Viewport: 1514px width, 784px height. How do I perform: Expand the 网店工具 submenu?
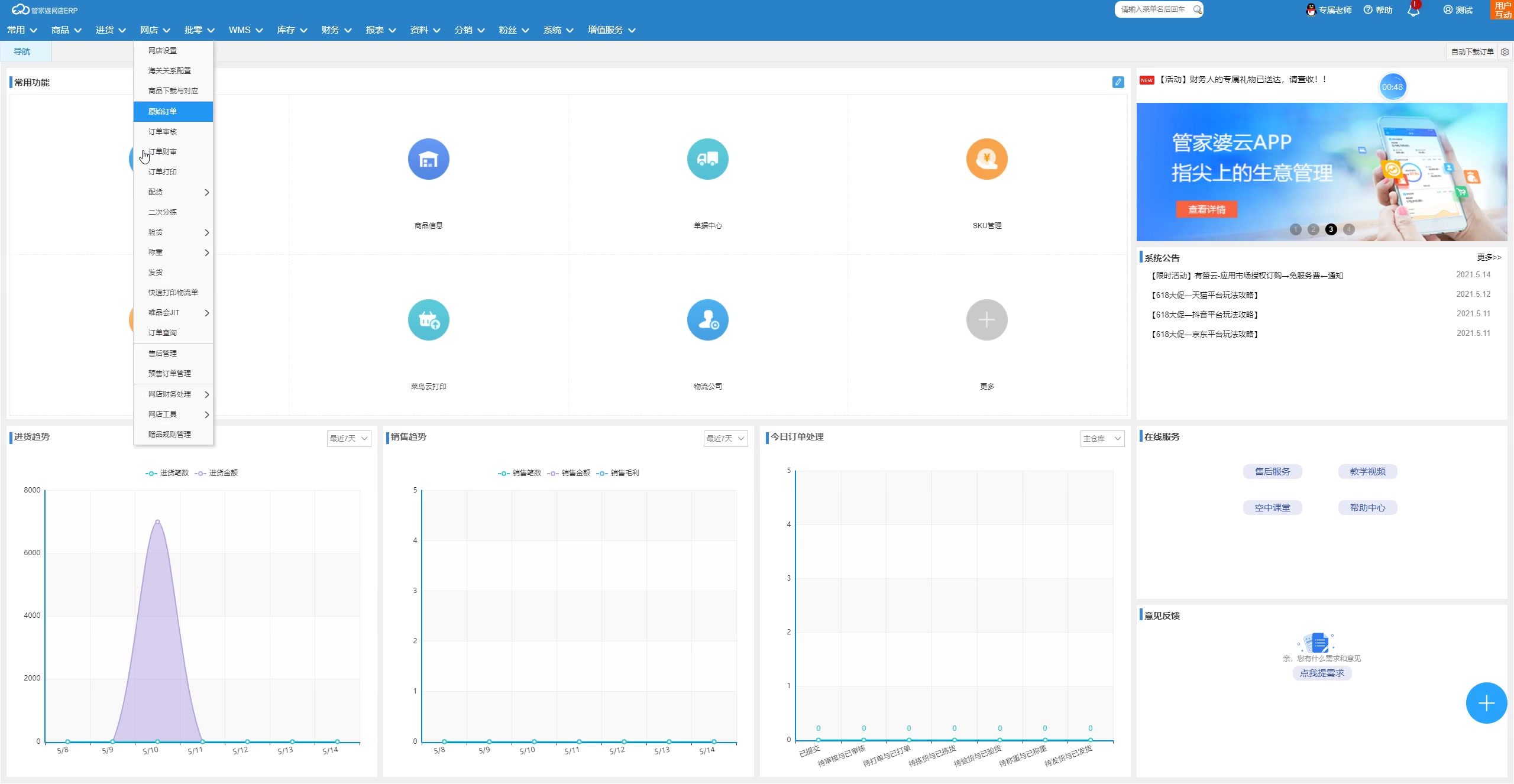173,414
